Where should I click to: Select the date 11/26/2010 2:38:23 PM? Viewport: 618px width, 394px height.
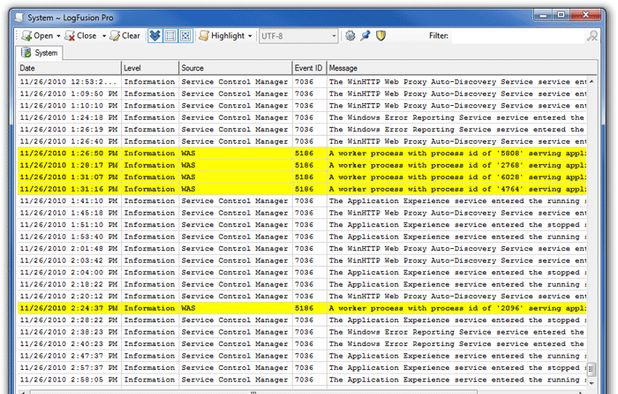[69, 332]
